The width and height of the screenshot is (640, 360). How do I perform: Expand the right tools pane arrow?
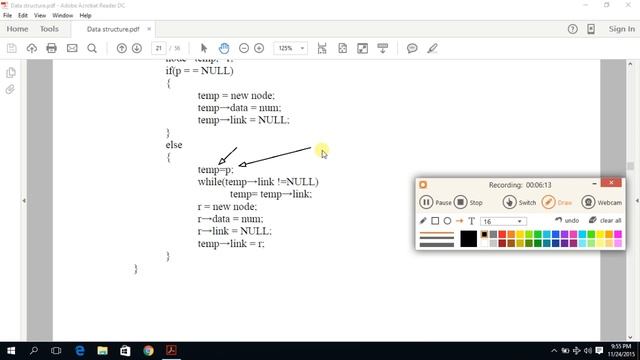(637, 200)
